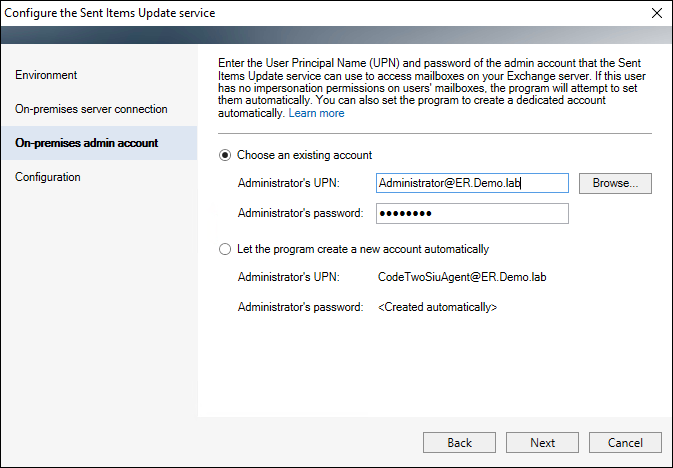Click the <Created automatically> password text
The height and width of the screenshot is (468, 673).
pos(437,307)
